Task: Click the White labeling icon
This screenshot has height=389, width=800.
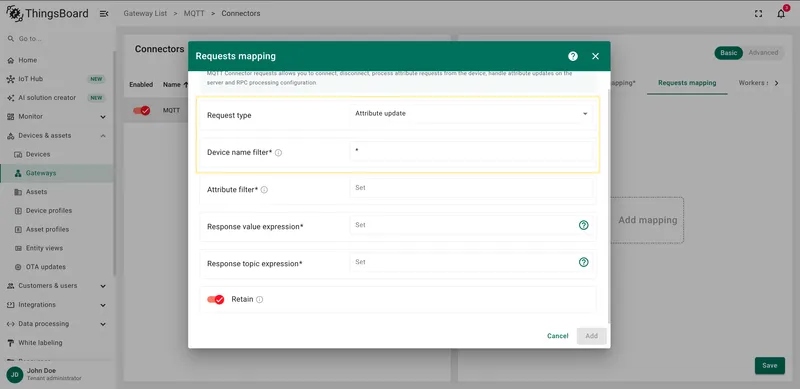Action: [11, 343]
